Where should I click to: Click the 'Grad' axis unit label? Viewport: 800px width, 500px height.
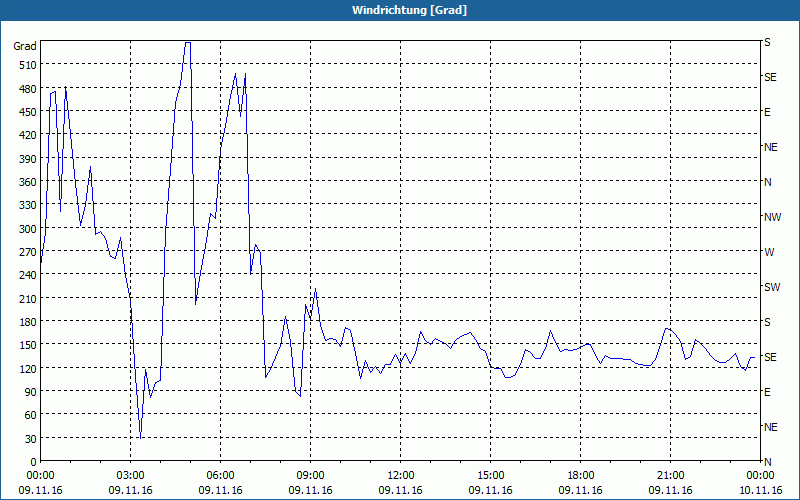(x=24, y=46)
